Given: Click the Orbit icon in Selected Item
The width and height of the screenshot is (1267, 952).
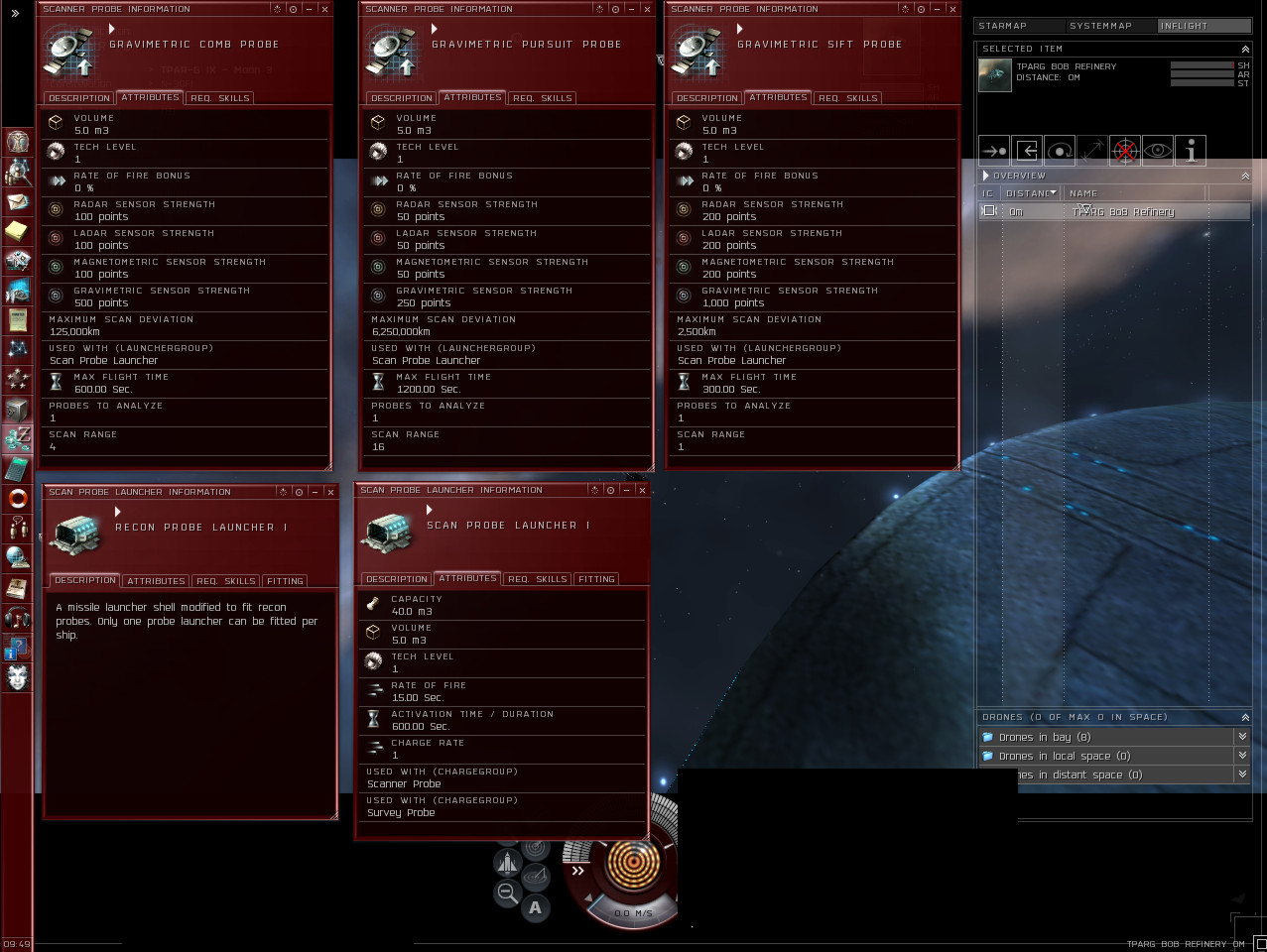Looking at the screenshot, I should click(x=1060, y=151).
